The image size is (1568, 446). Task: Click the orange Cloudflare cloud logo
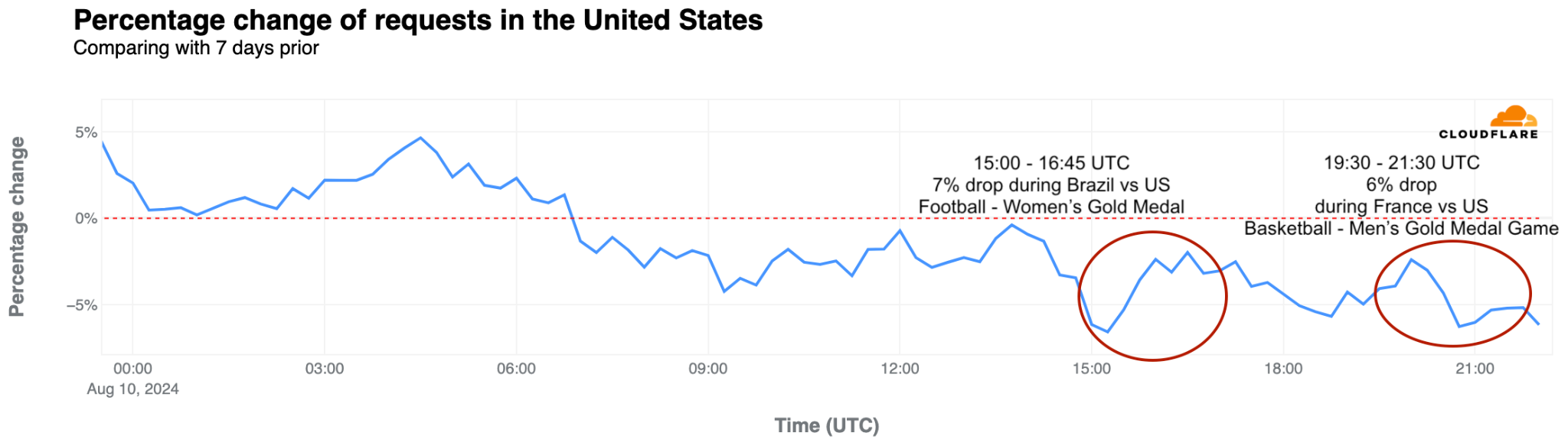pos(1513,117)
